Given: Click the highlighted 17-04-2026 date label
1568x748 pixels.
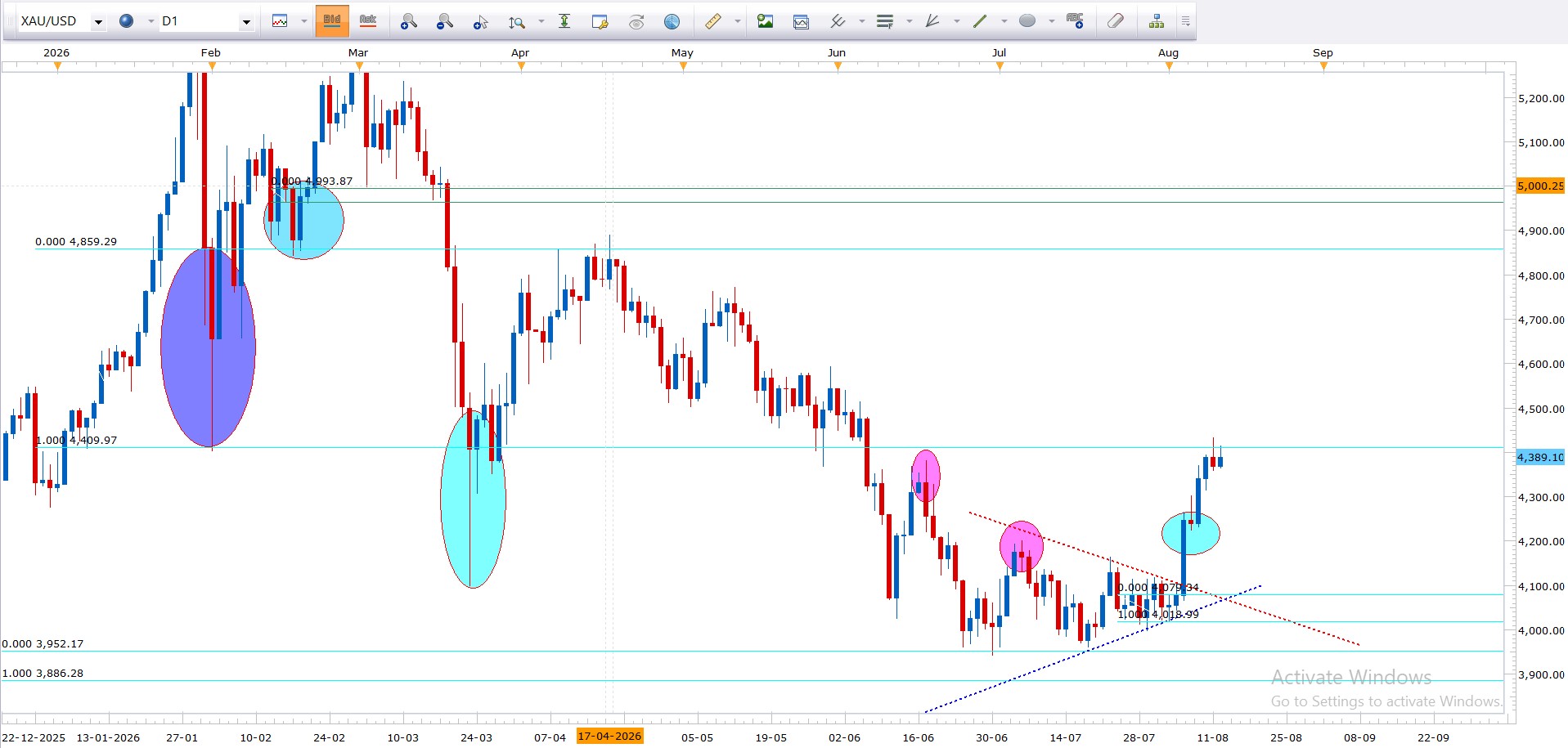Looking at the screenshot, I should click(609, 737).
